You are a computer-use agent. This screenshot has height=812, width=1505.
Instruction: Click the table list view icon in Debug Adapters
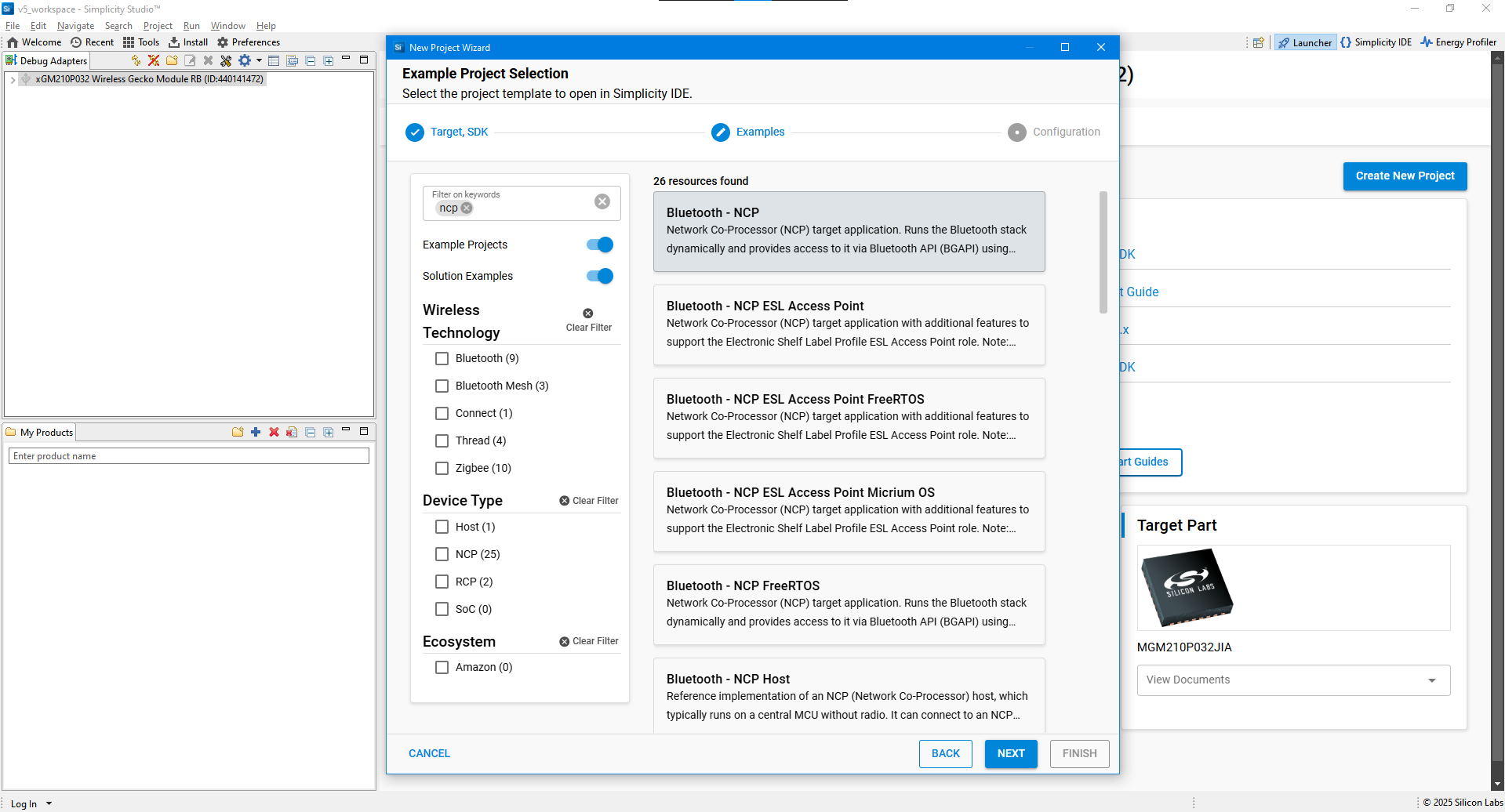coord(274,60)
